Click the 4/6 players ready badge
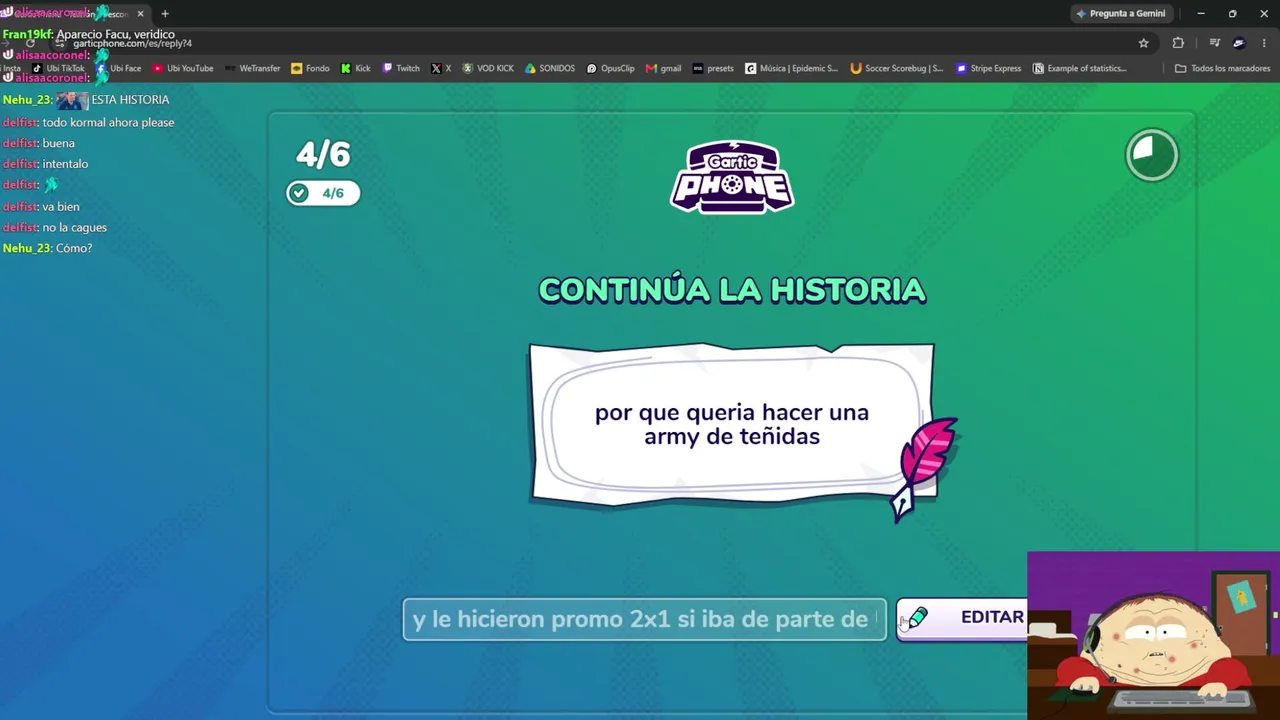This screenshot has width=1280, height=720. 323,193
